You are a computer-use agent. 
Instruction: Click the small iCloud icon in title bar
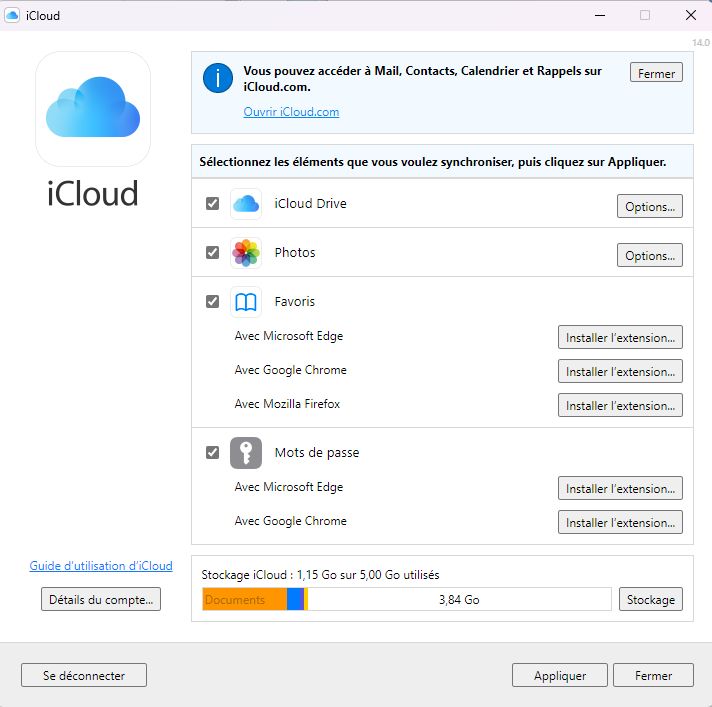12,15
